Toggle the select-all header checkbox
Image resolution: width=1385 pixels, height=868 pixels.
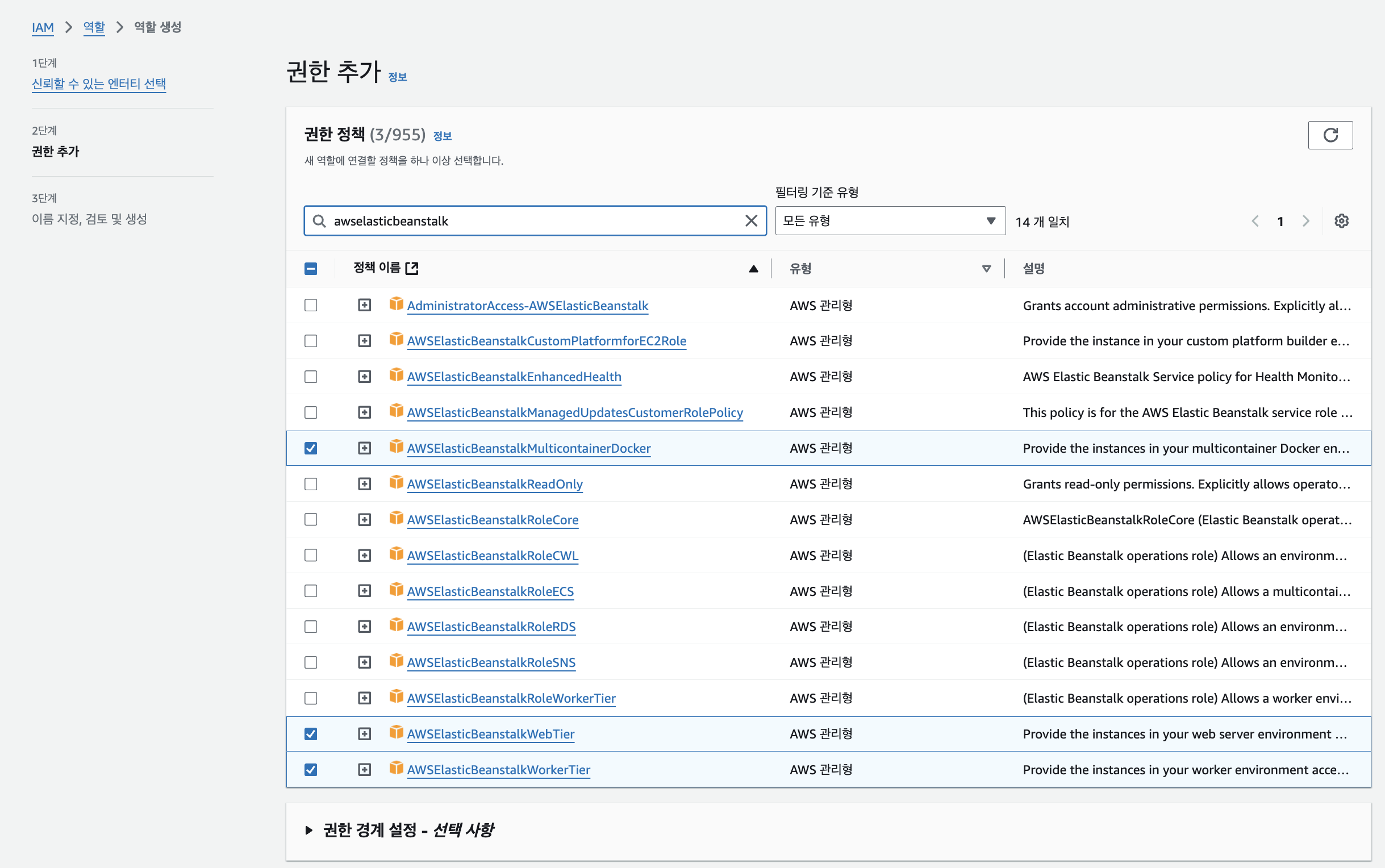coord(311,269)
